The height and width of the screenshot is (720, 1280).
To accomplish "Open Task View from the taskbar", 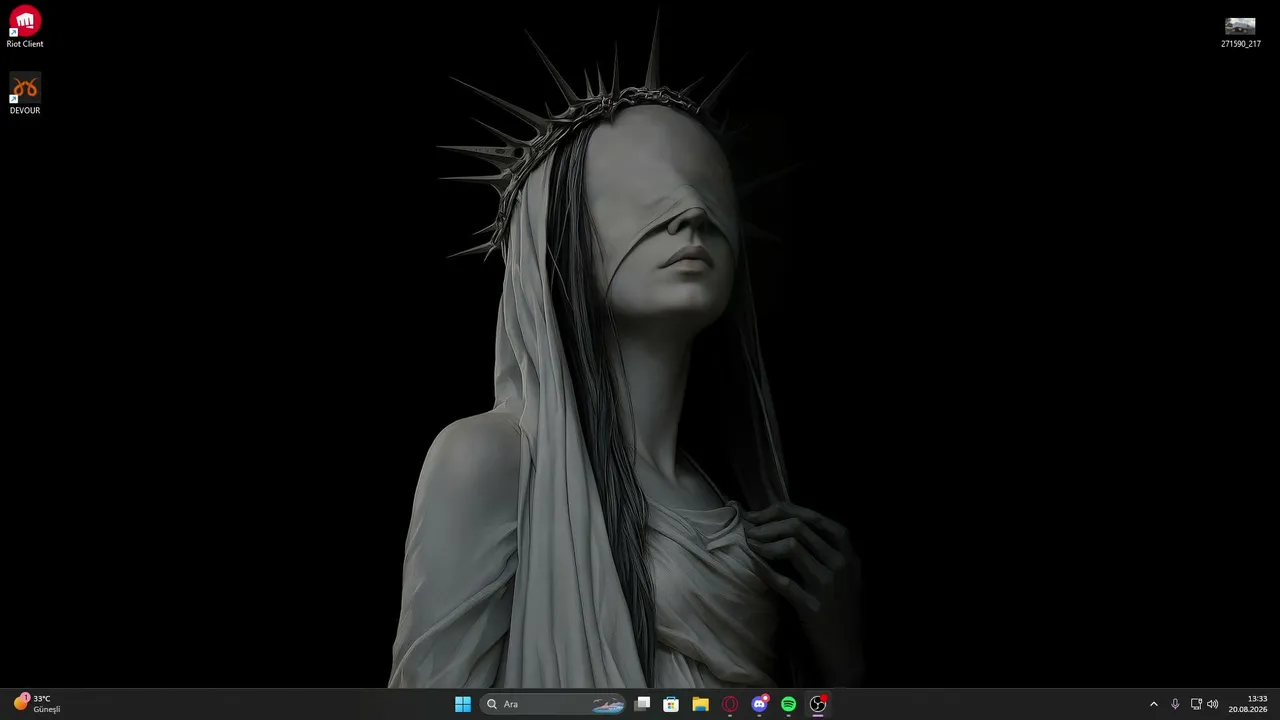I will (x=643, y=704).
